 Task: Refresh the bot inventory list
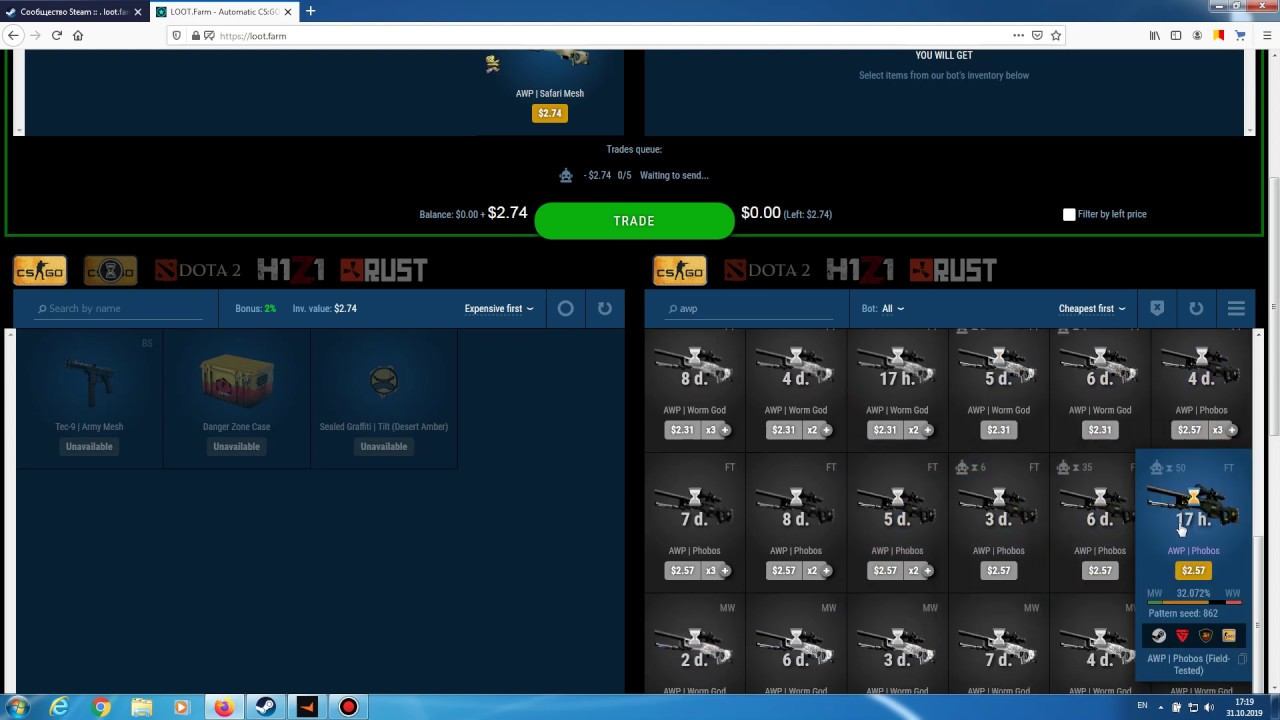pyautogui.click(x=1196, y=308)
